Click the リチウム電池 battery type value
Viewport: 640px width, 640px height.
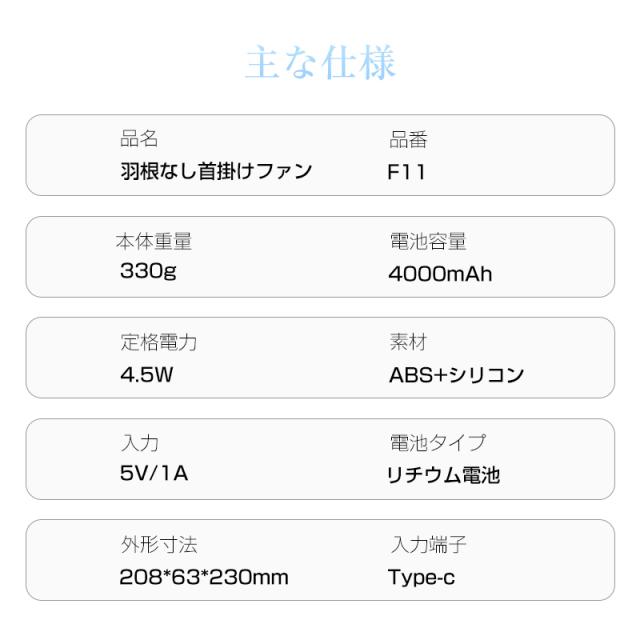pos(443,475)
